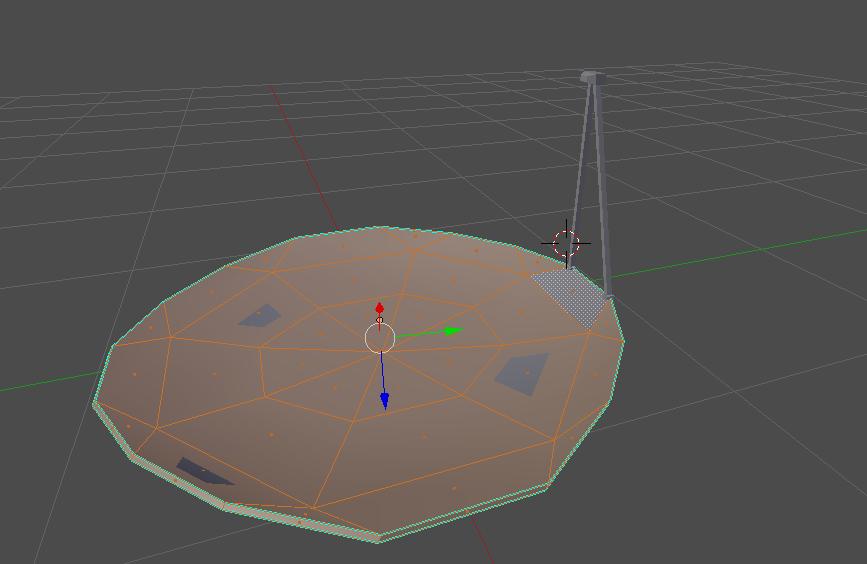Click the topmost rim vertex of the disk
The height and width of the screenshot is (564, 867).
(x=380, y=227)
